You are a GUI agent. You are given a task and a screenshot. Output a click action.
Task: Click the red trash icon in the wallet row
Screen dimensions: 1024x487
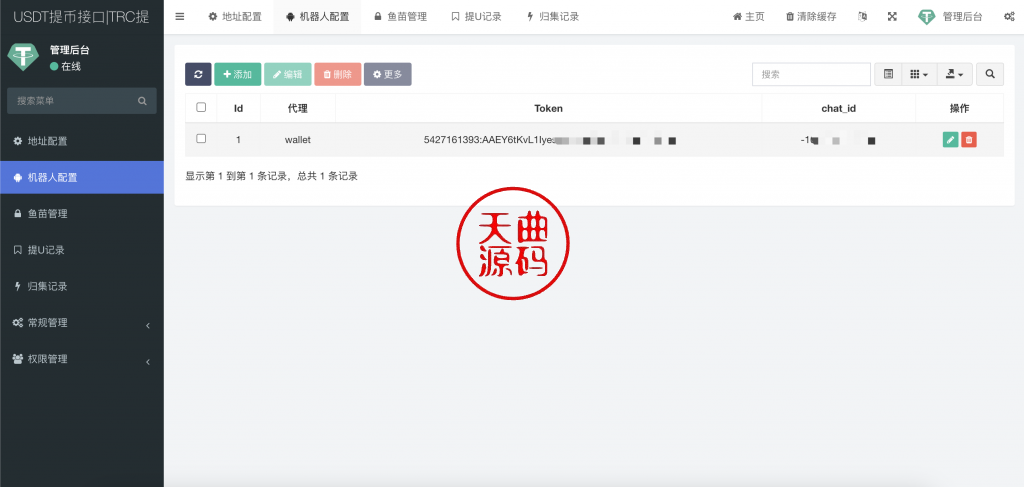point(969,140)
